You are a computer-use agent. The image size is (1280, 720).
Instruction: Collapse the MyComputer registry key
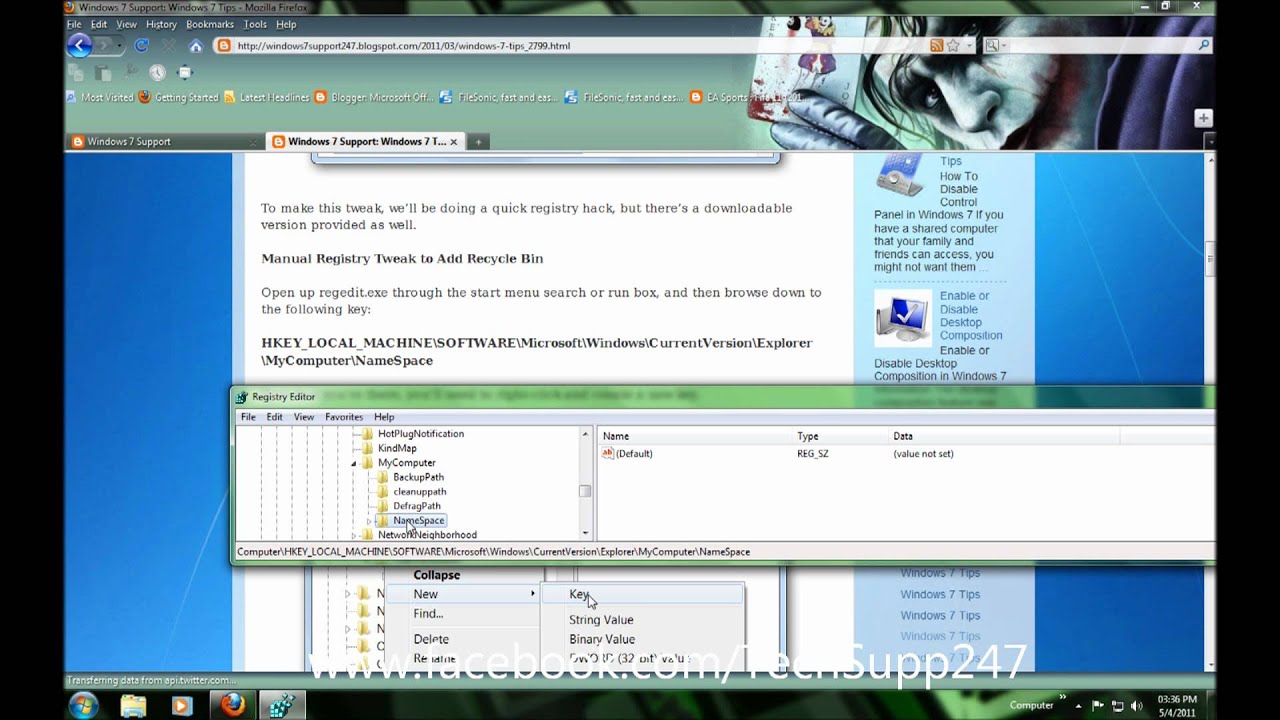coord(354,463)
